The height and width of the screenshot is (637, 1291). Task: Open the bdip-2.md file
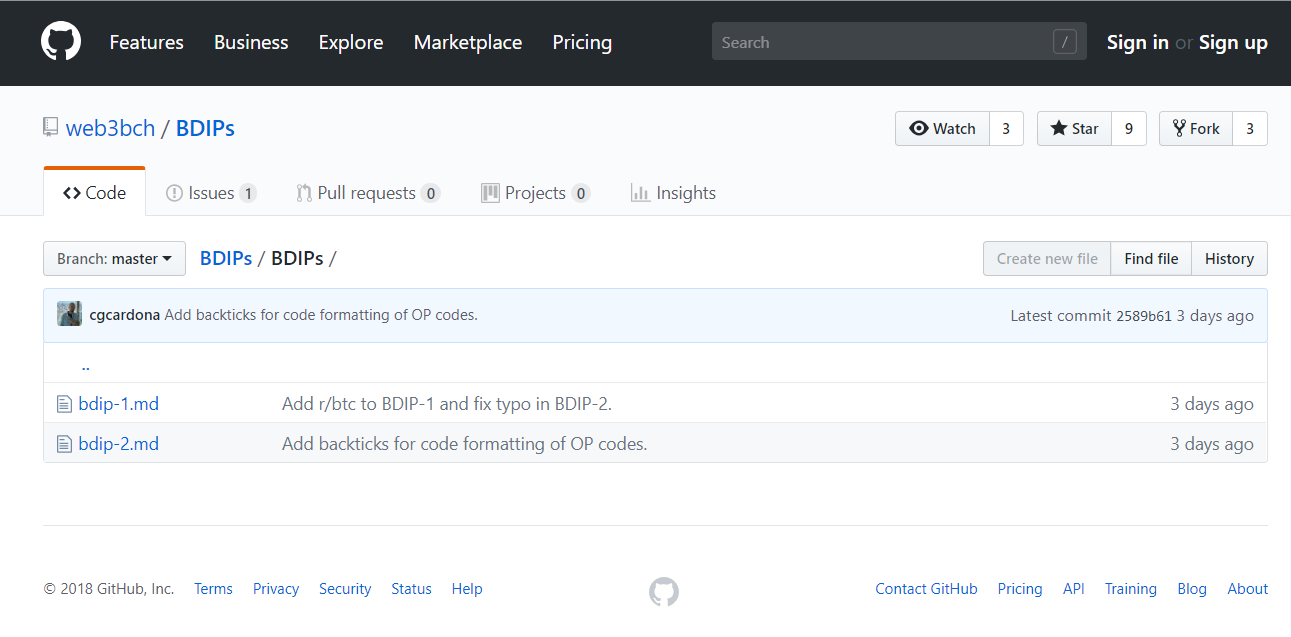click(119, 444)
